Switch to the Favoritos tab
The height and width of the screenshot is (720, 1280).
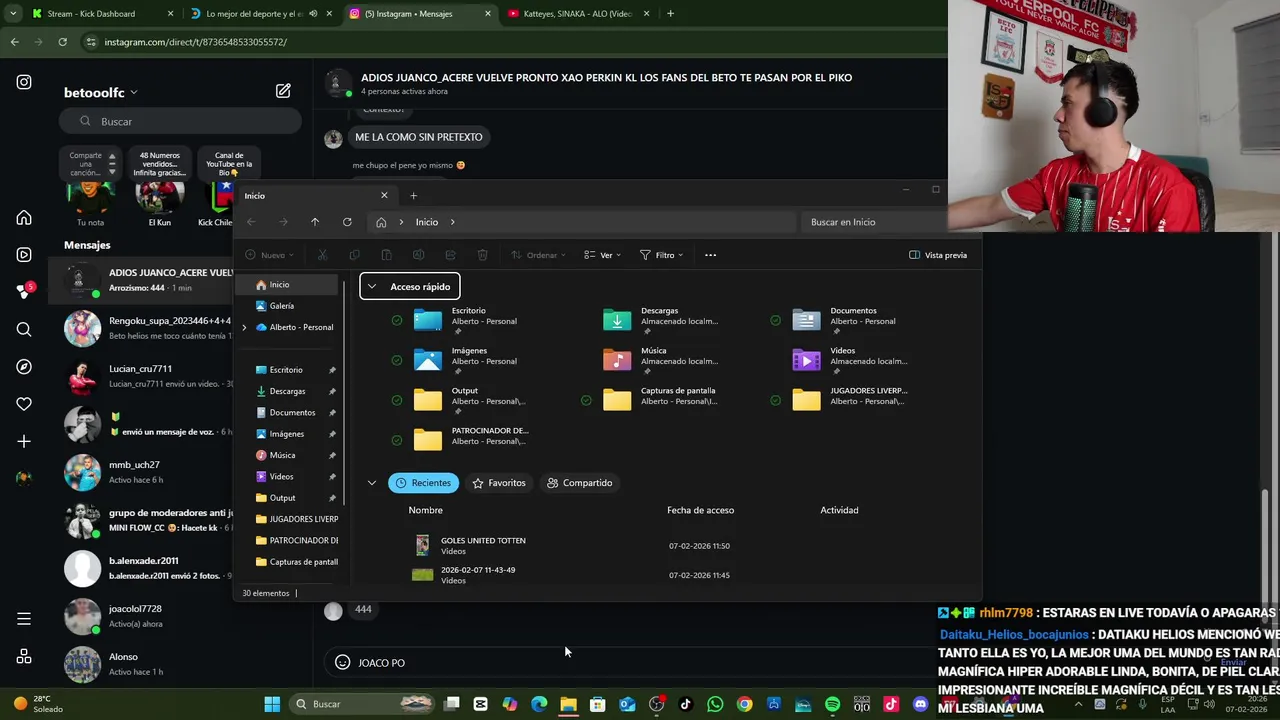[498, 483]
